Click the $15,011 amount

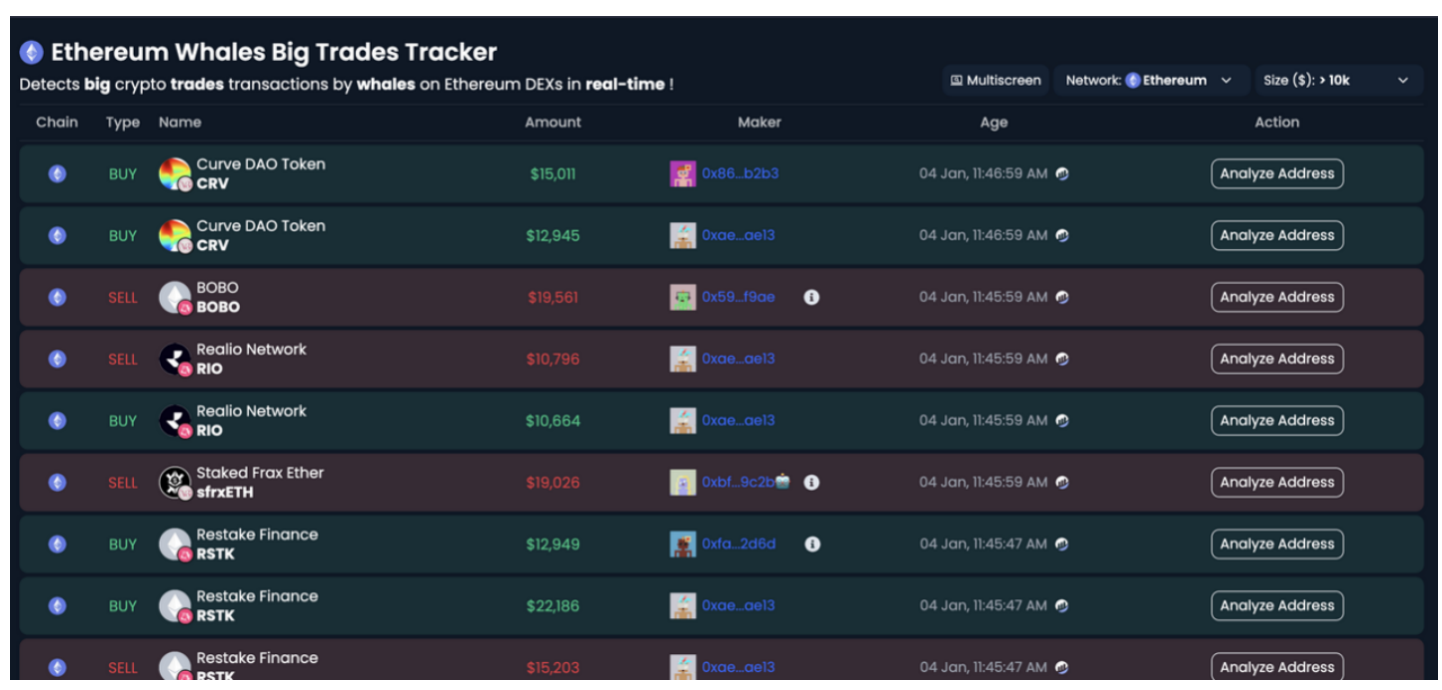coord(553,174)
